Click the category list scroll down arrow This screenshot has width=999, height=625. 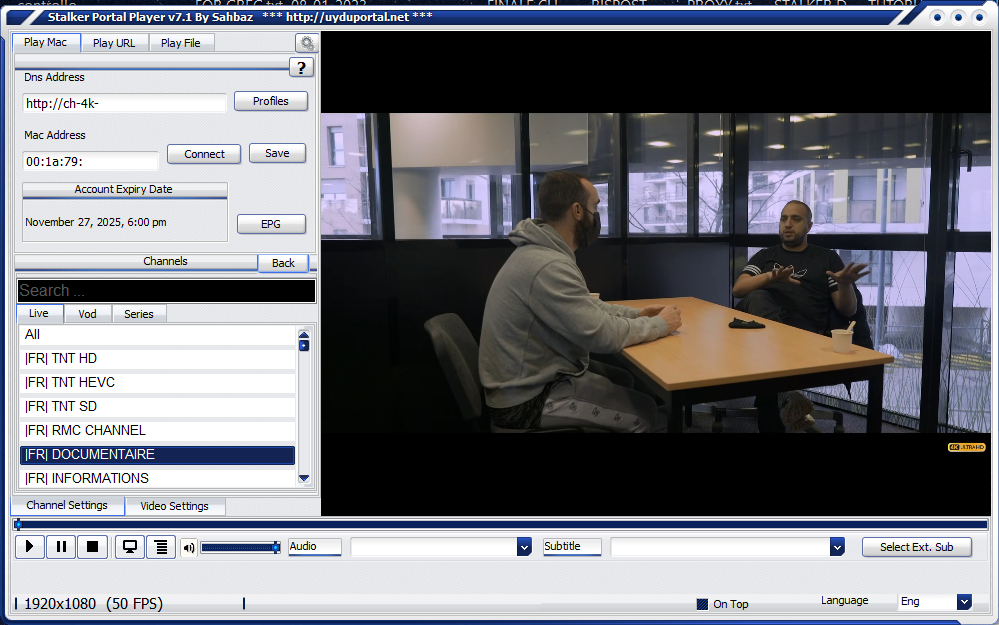[x=304, y=478]
